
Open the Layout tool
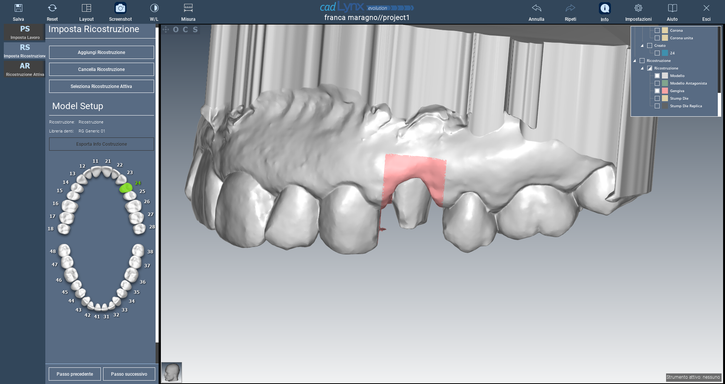86,8
